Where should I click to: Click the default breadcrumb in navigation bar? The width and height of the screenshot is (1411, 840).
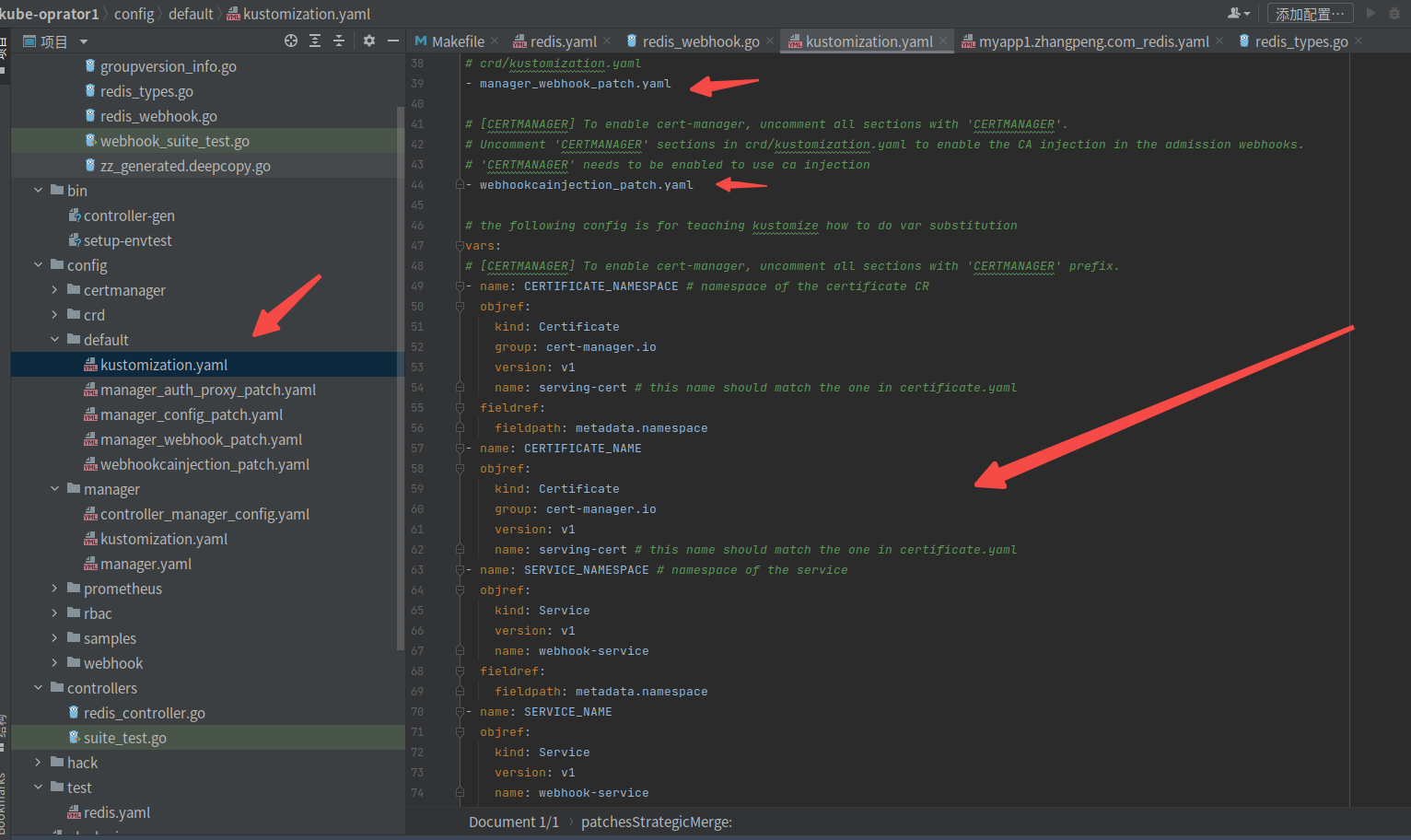click(191, 14)
